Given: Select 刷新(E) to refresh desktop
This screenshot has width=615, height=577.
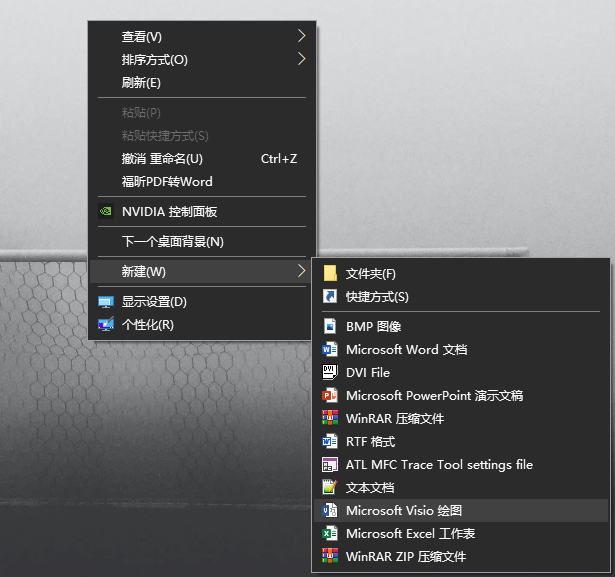Looking at the screenshot, I should 202,83.
